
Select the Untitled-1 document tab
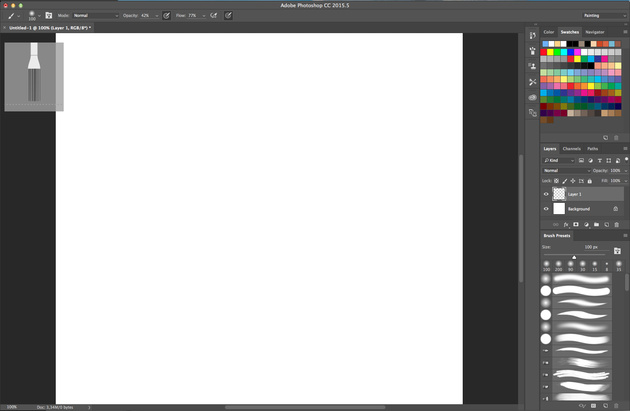tap(50, 28)
